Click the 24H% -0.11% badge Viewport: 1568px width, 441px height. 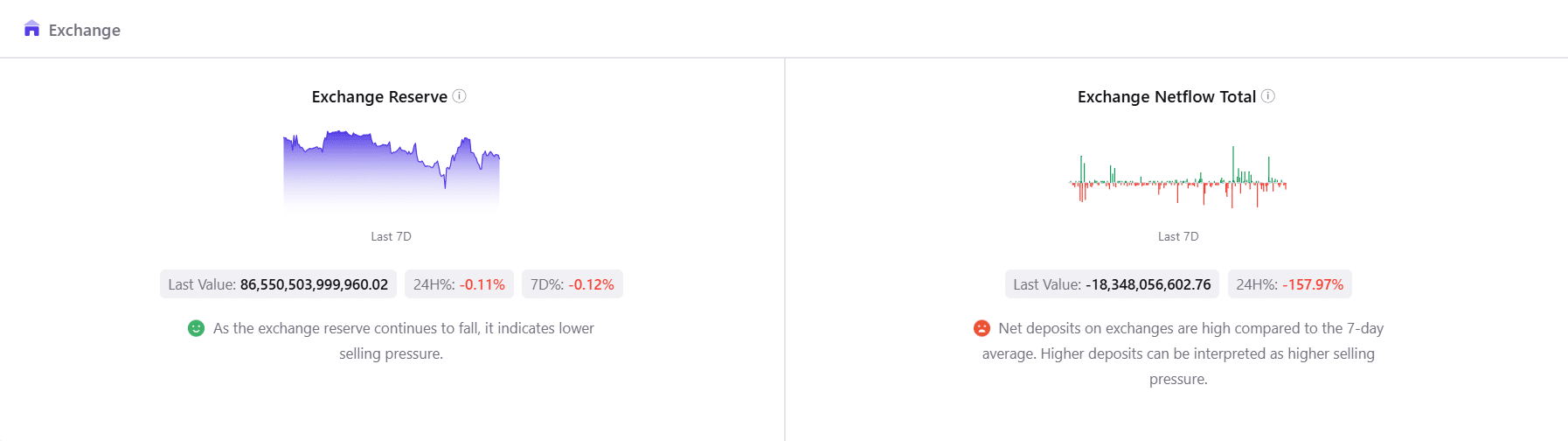click(x=459, y=284)
